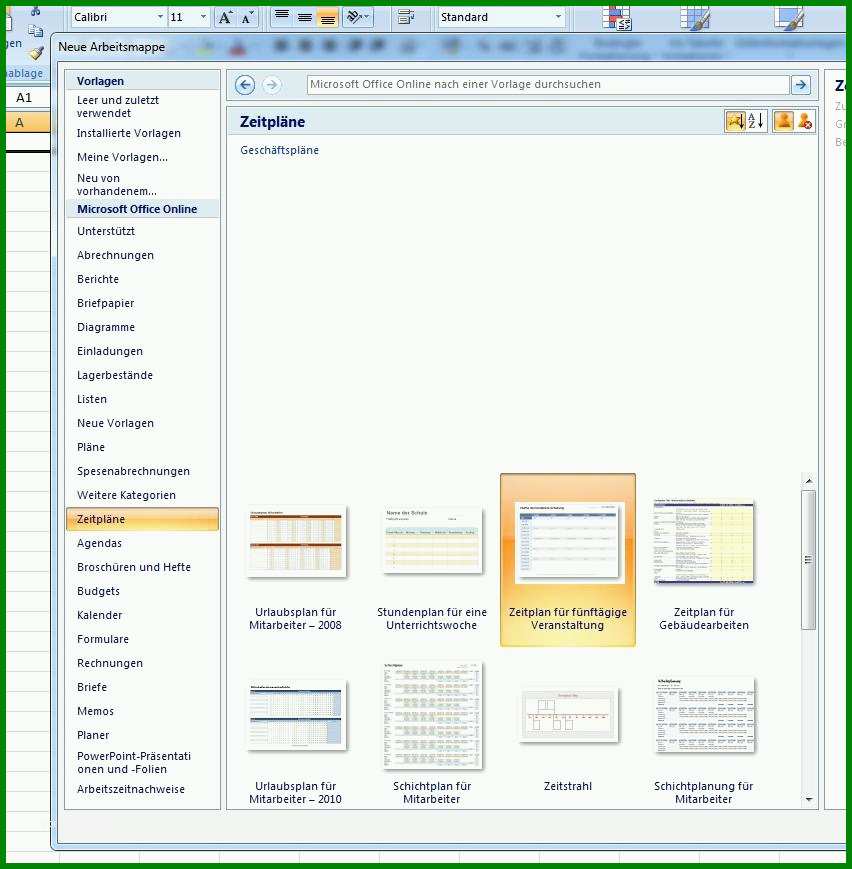Click the top-align text icon
This screenshot has height=869, width=852.
(x=282, y=17)
